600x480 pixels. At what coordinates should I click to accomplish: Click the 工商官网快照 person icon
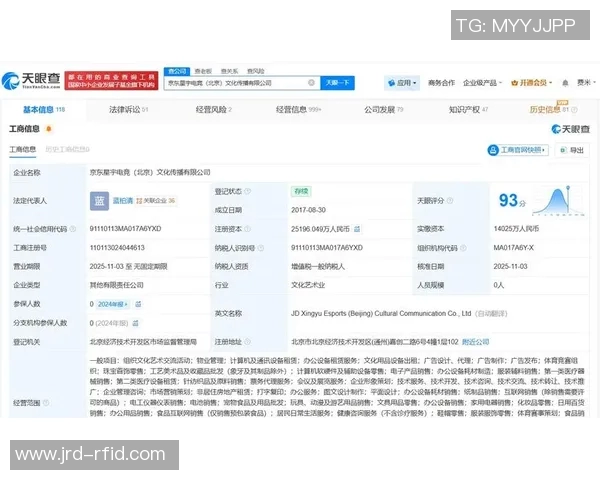(493, 150)
